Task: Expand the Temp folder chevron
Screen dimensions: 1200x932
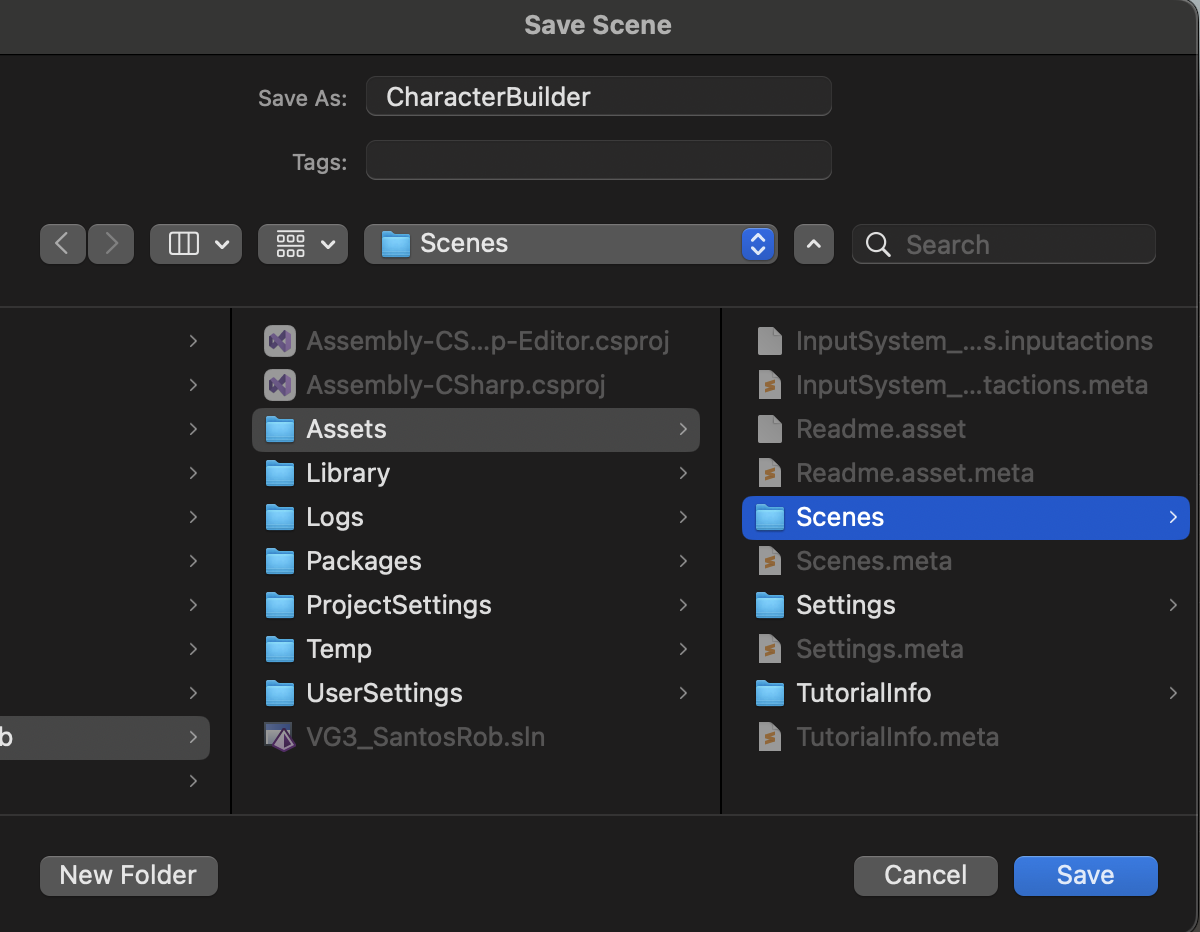Action: (x=683, y=649)
